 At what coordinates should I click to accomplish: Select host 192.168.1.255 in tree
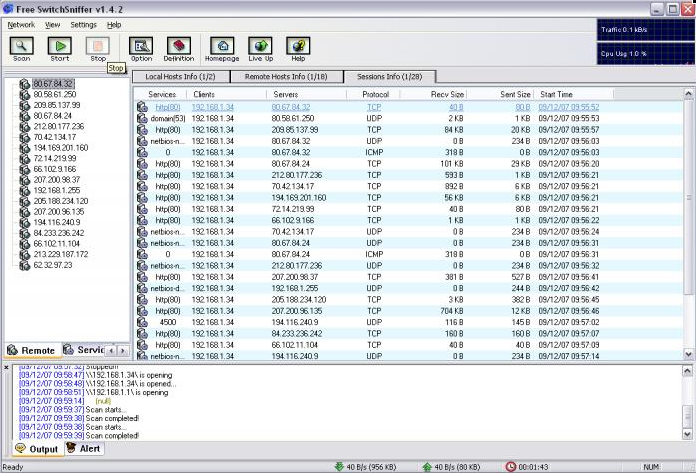click(57, 190)
